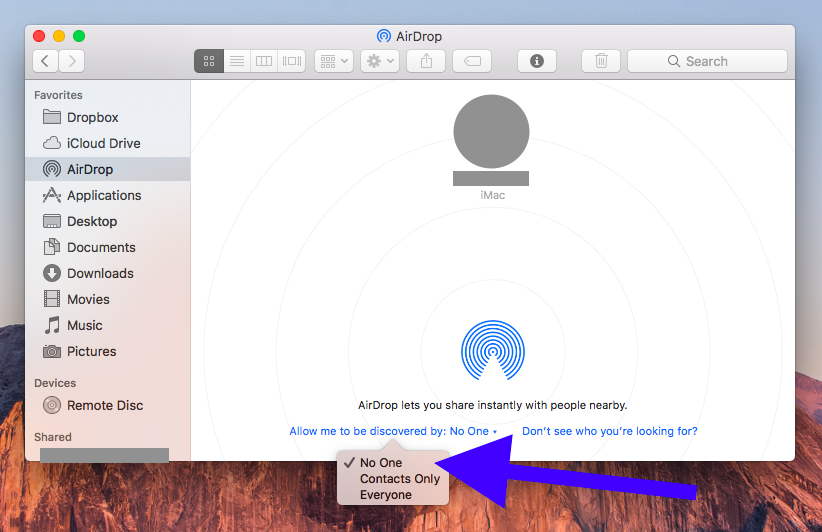Image resolution: width=822 pixels, height=532 pixels.
Task: Click the iMac device label
Action: coord(492,195)
